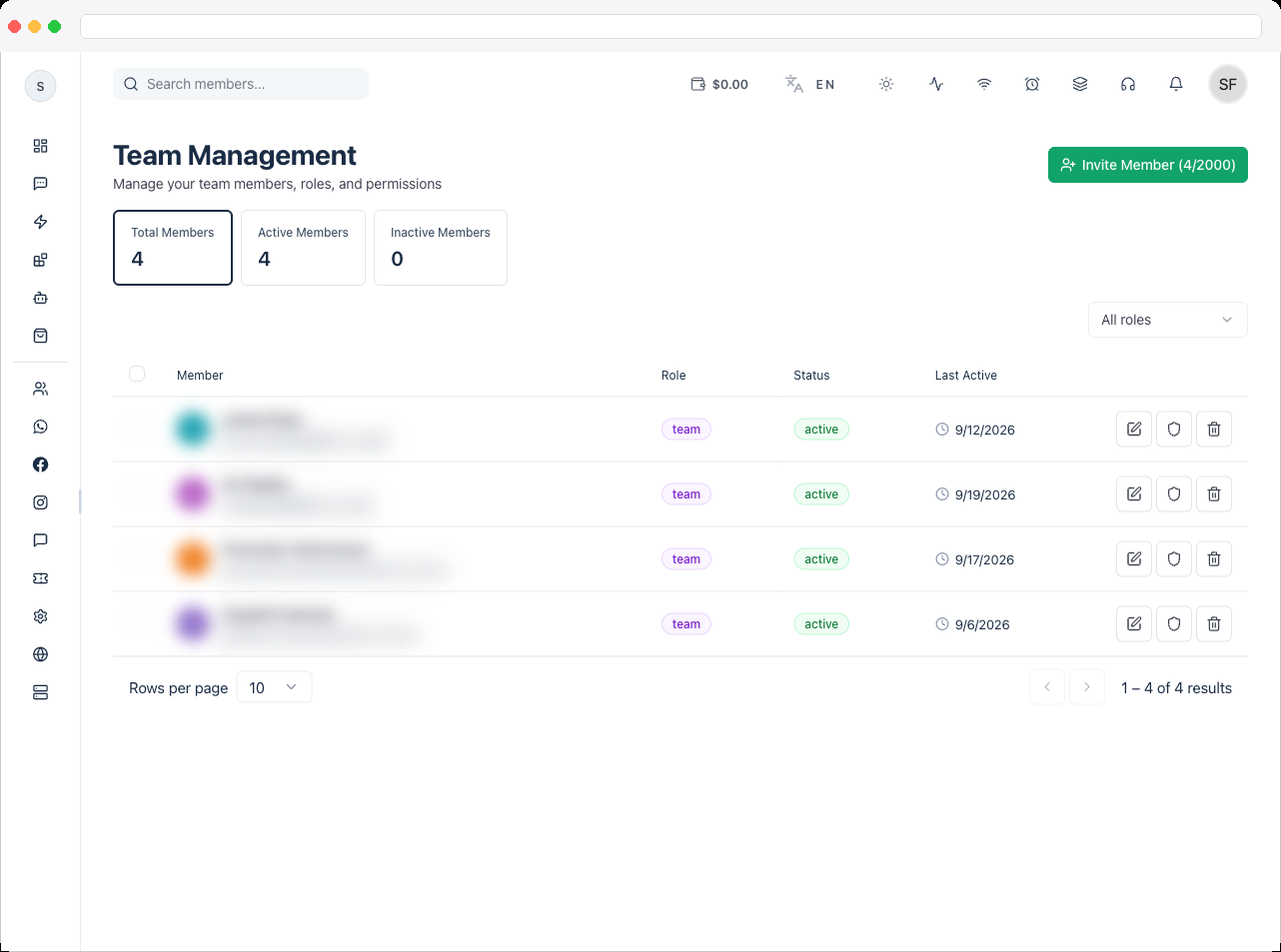Screen dimensions: 1281x952
Task: Open the WhatsApp channel icon
Action: [x=40, y=427]
